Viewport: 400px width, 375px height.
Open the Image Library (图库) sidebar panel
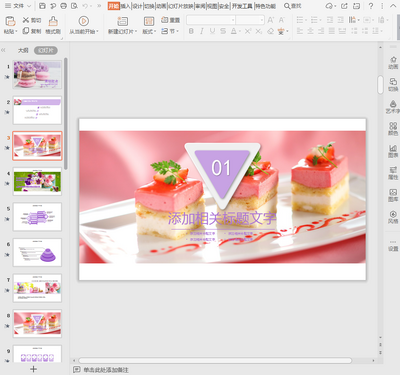click(x=393, y=195)
